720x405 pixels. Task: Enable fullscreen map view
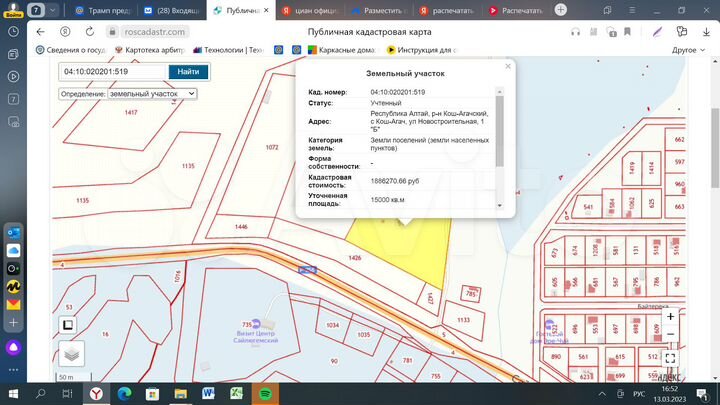pos(670,358)
